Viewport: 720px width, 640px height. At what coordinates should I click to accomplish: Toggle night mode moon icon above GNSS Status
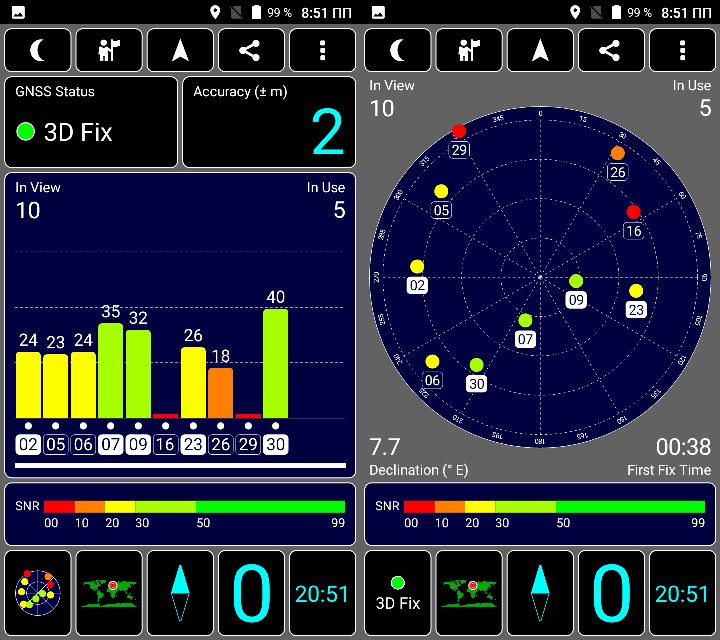click(x=38, y=50)
